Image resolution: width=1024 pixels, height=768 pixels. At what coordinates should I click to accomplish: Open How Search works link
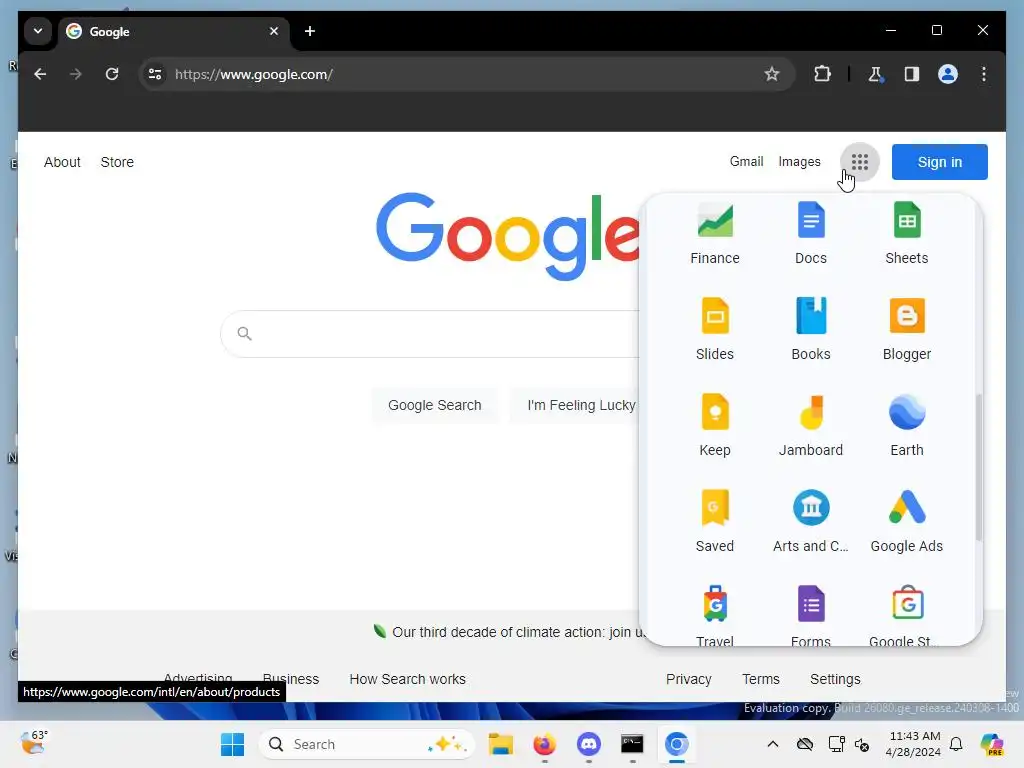(x=408, y=679)
